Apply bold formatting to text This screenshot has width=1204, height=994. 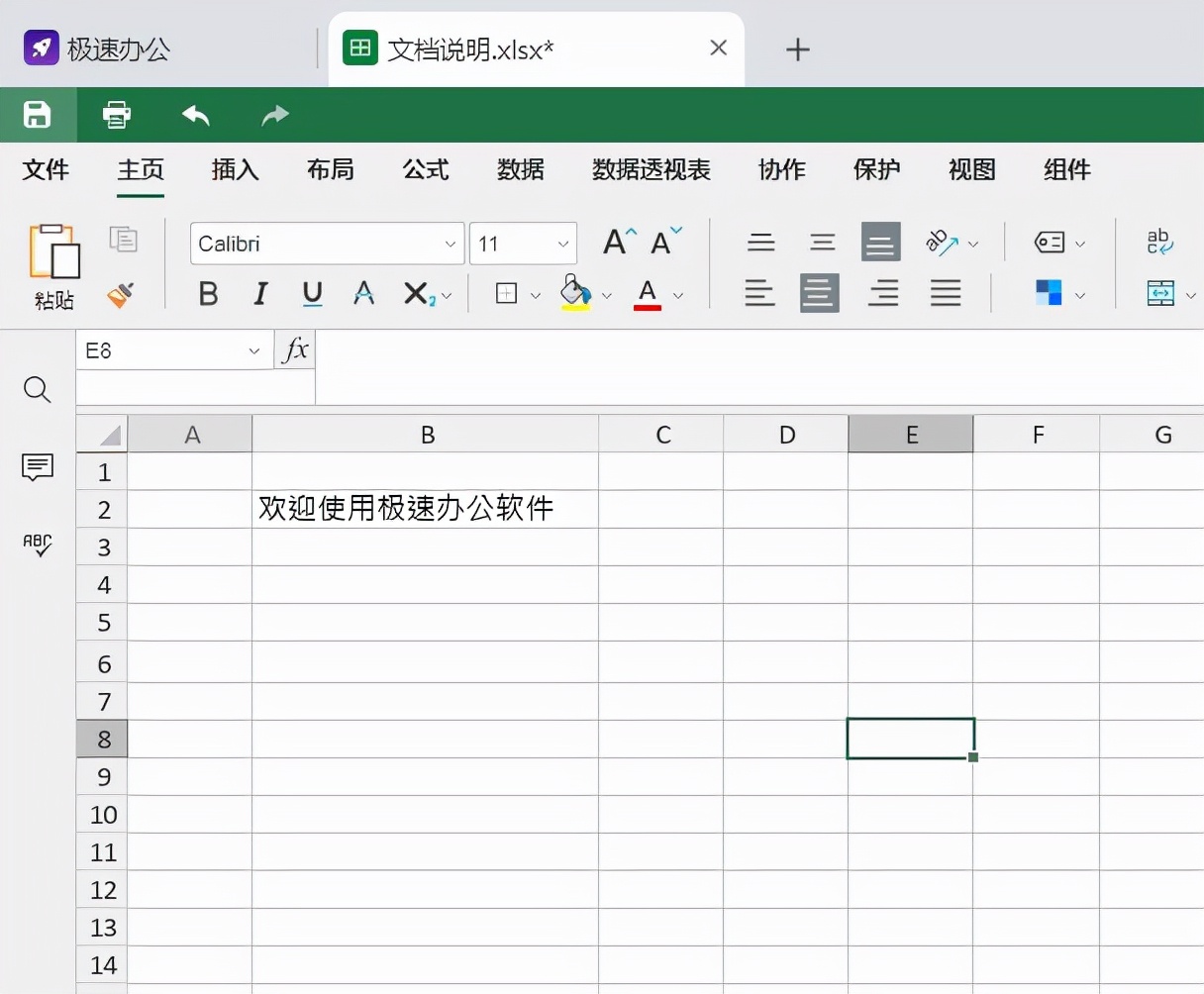pyautogui.click(x=208, y=293)
